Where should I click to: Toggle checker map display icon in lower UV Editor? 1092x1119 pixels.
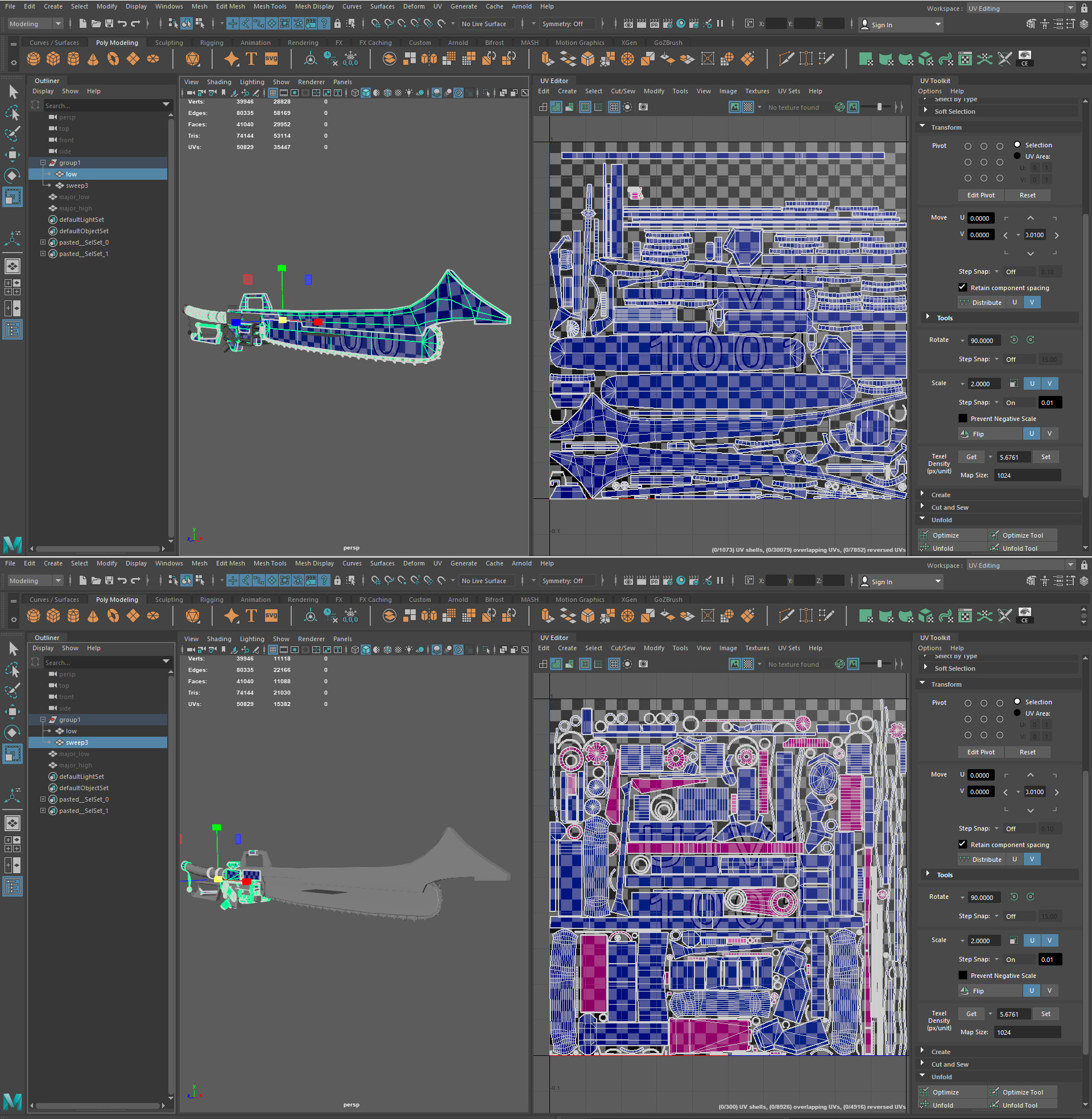click(x=748, y=664)
